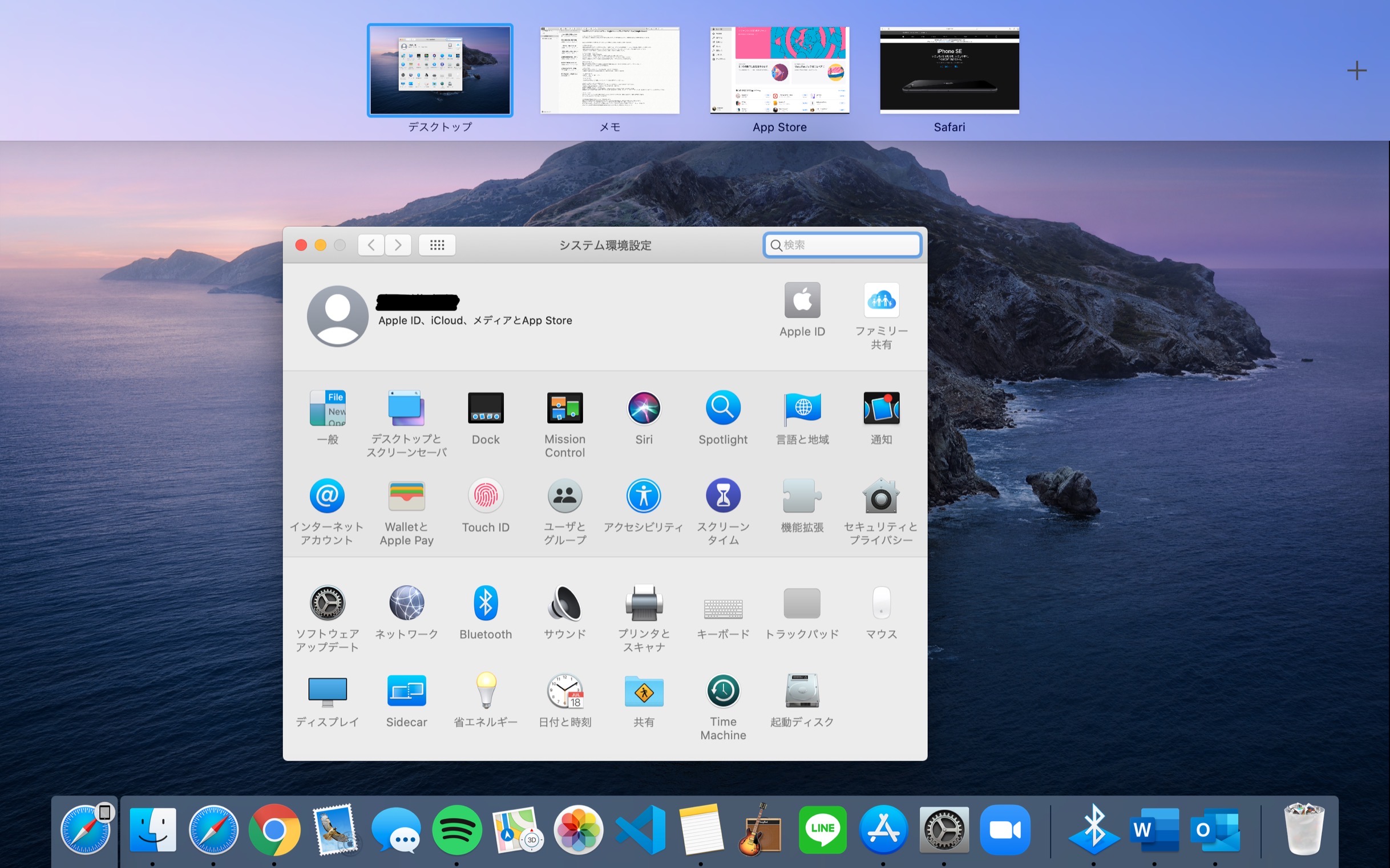Open 言語と地域 preferences
1390x868 pixels.
802,408
